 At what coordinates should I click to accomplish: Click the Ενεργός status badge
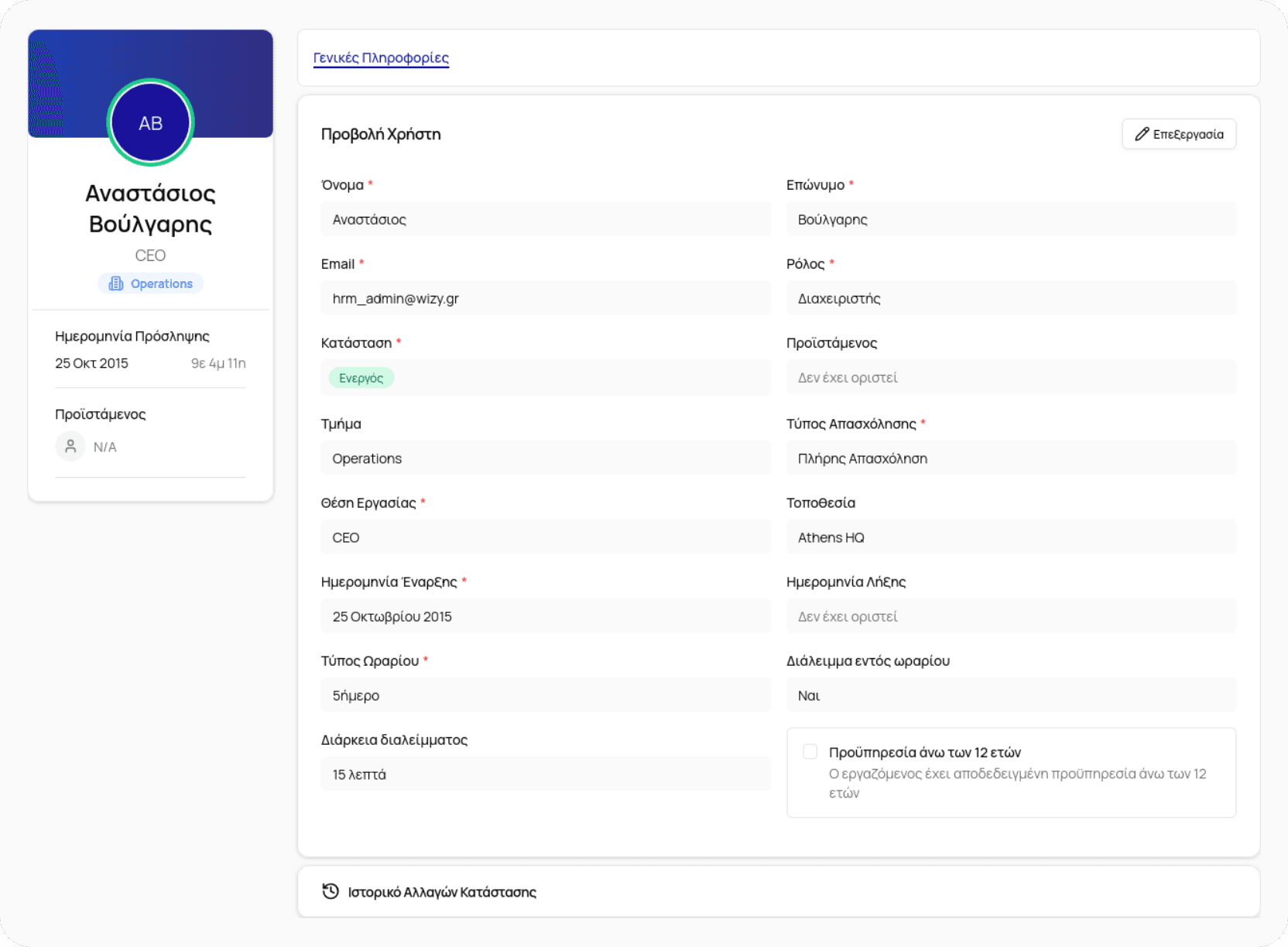(361, 378)
